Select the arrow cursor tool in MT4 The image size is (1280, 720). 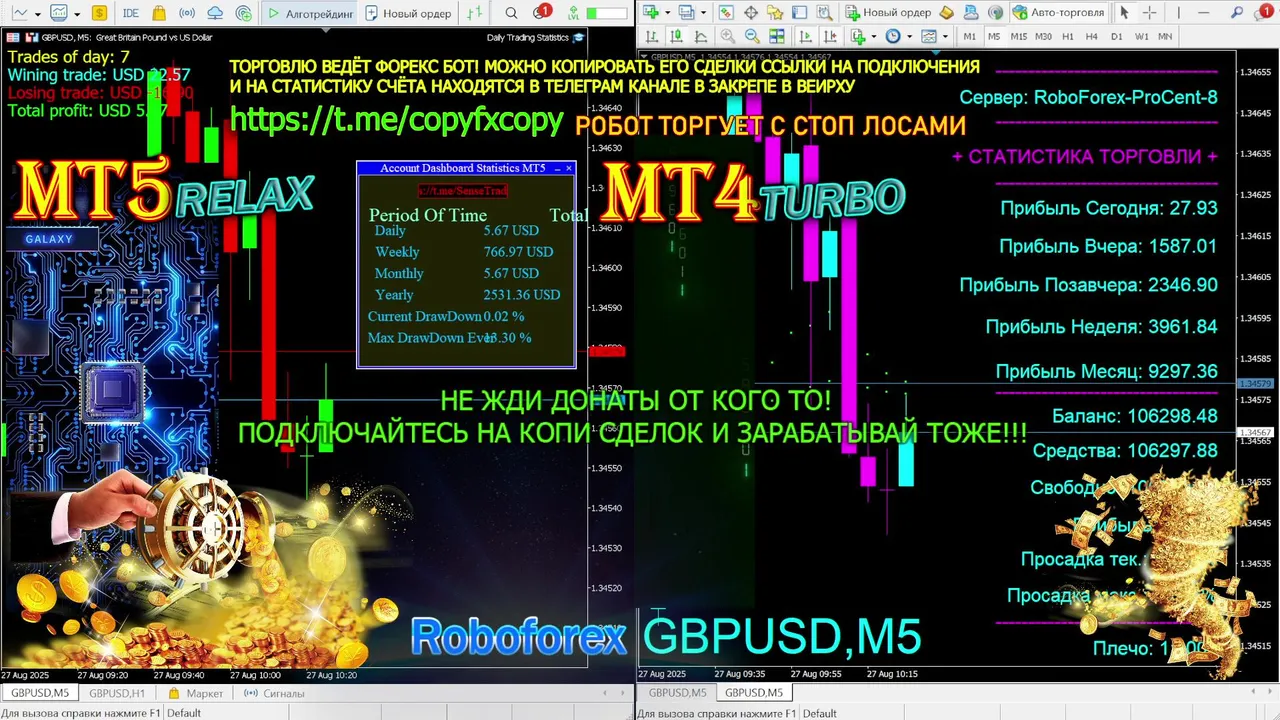click(1123, 13)
